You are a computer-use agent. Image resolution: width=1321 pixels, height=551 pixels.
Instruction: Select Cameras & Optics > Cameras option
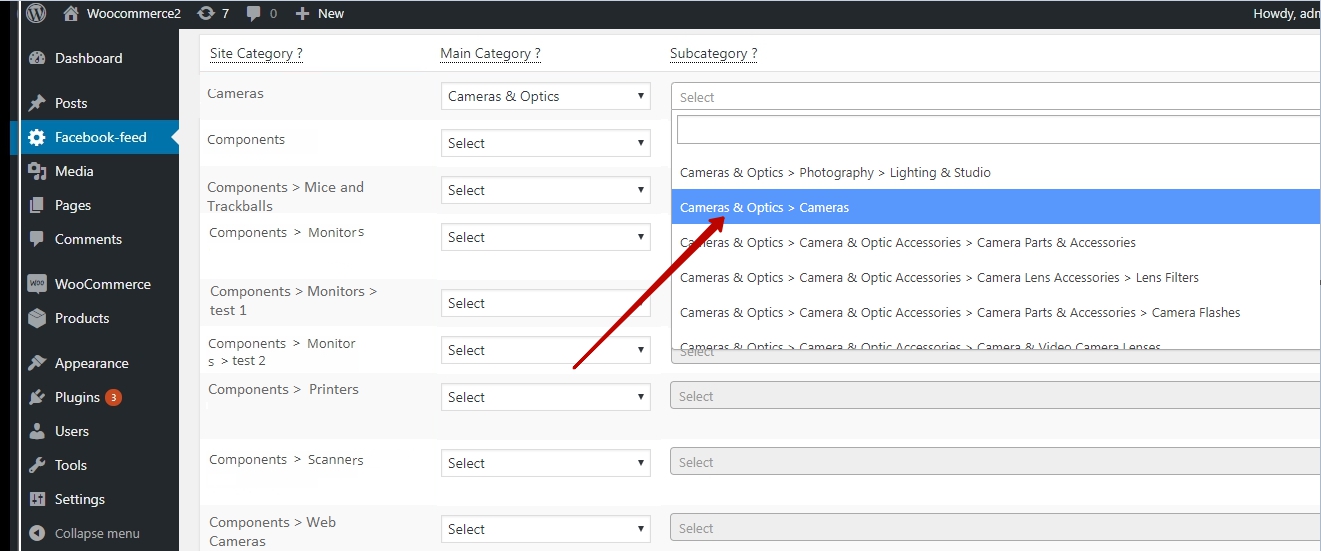pos(764,207)
